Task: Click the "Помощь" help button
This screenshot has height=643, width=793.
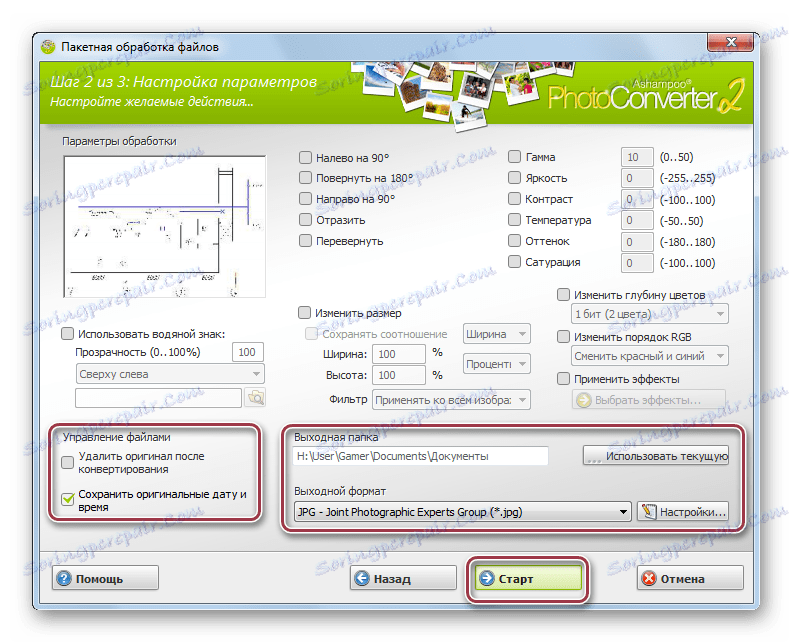Action: 105,578
